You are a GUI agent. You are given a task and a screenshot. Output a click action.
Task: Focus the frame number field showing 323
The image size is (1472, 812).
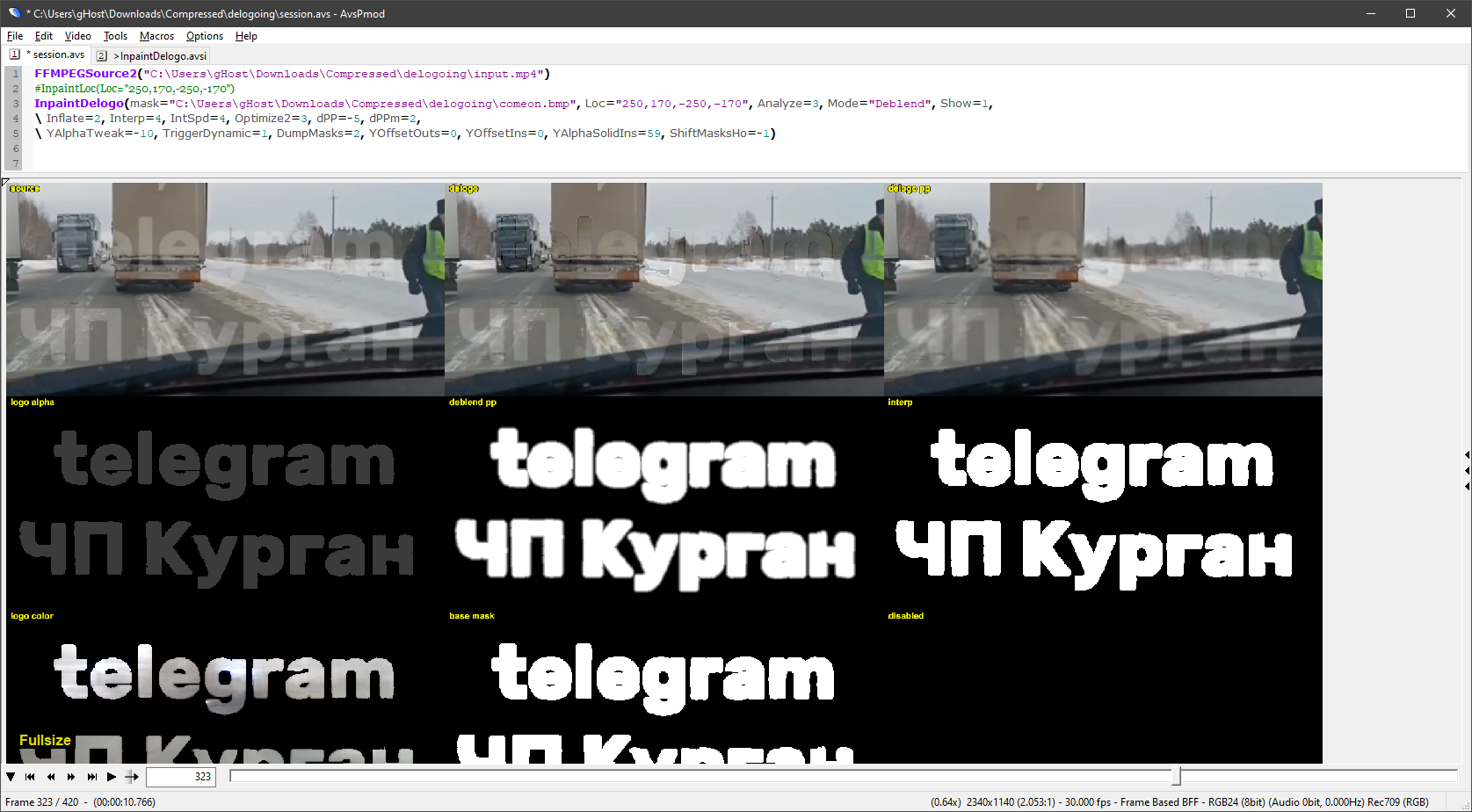180,777
